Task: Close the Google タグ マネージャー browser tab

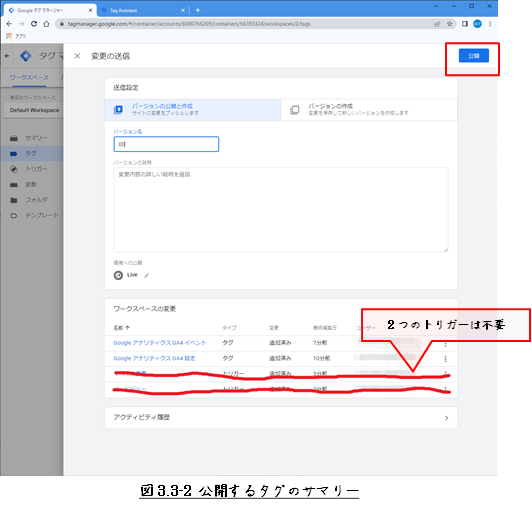Action: pos(90,11)
